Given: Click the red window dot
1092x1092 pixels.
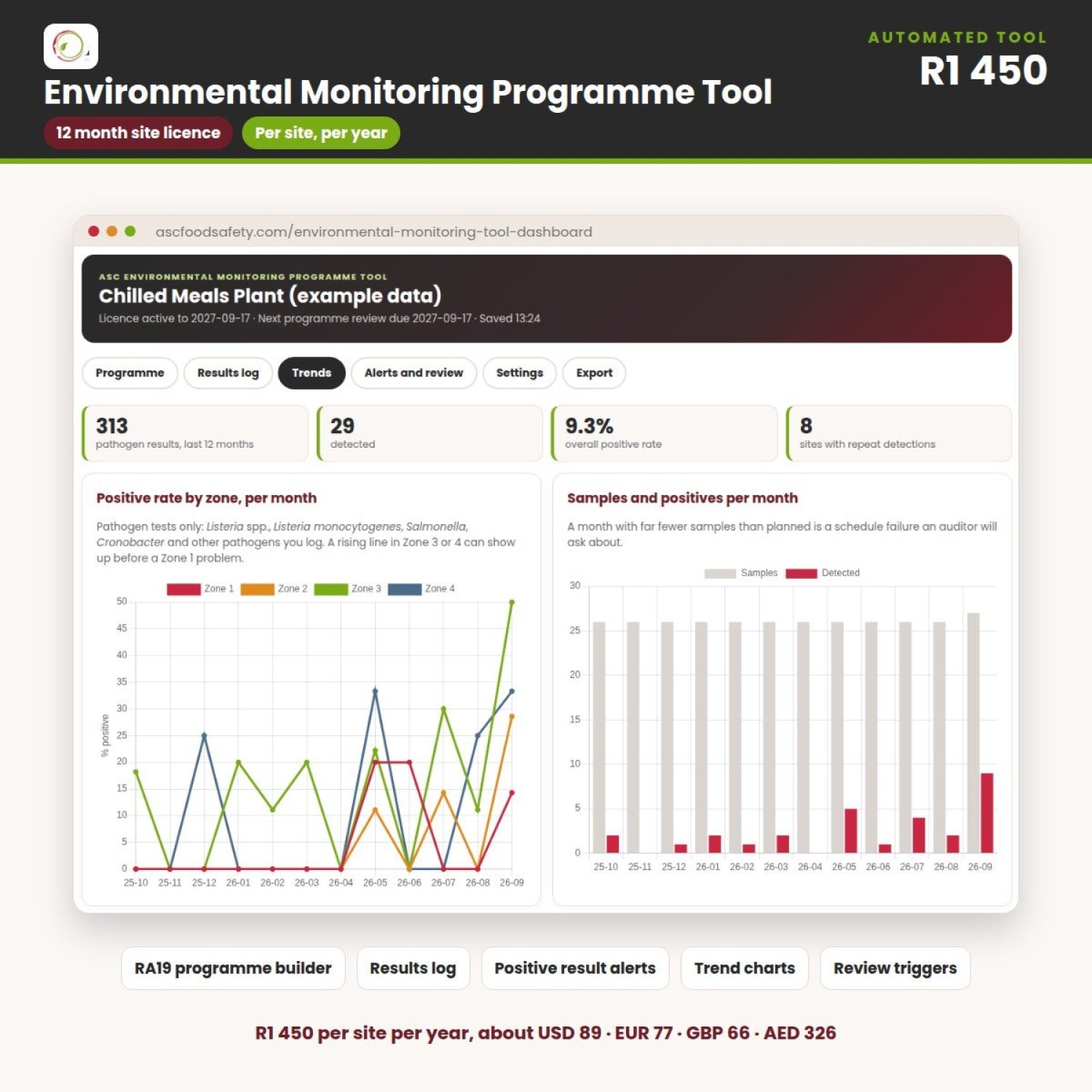Looking at the screenshot, I should pyautogui.click(x=94, y=232).
